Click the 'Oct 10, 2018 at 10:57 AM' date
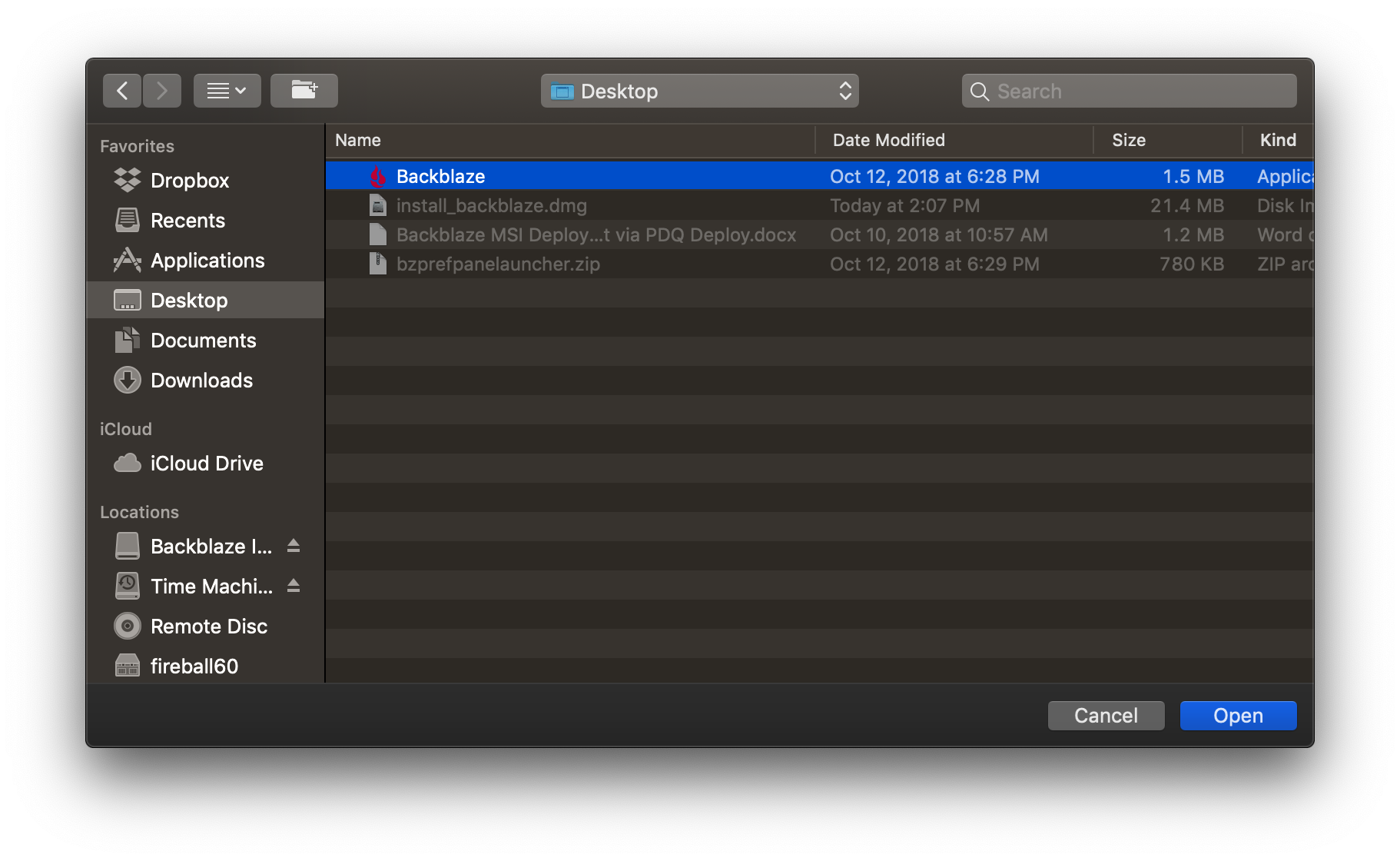The image size is (1400, 861). coord(939,234)
